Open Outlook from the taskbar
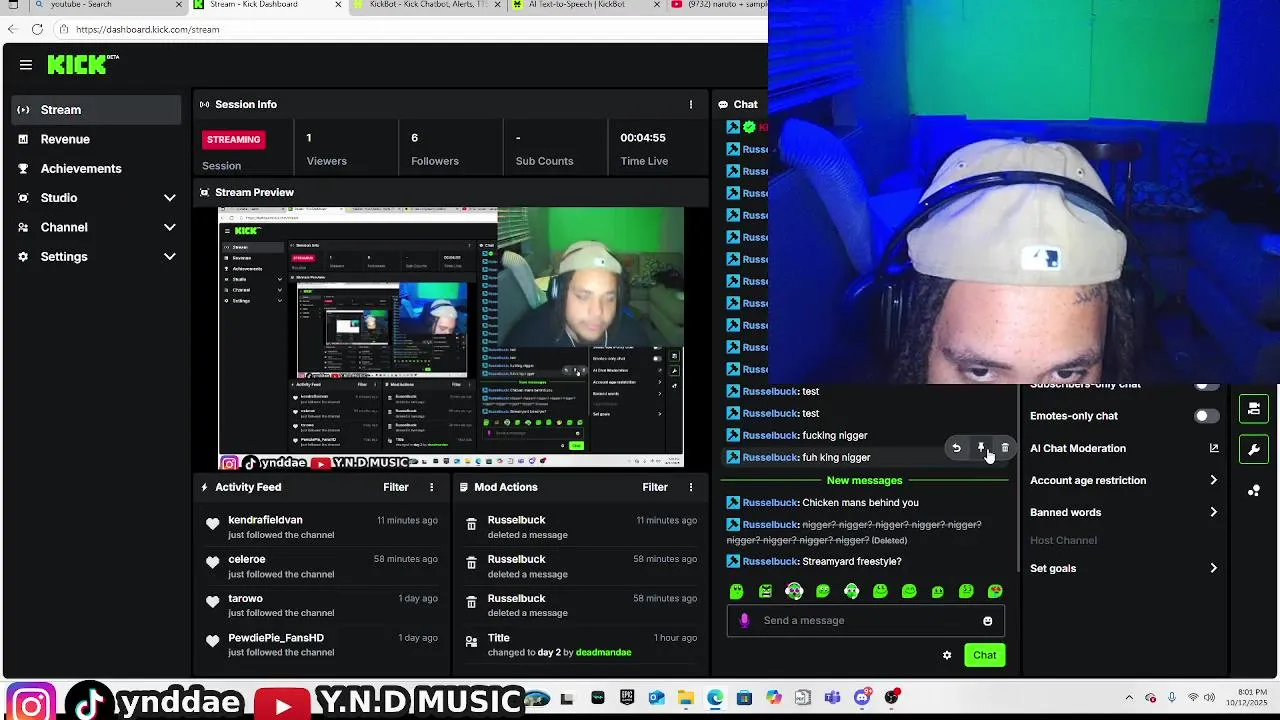 [x=656, y=698]
